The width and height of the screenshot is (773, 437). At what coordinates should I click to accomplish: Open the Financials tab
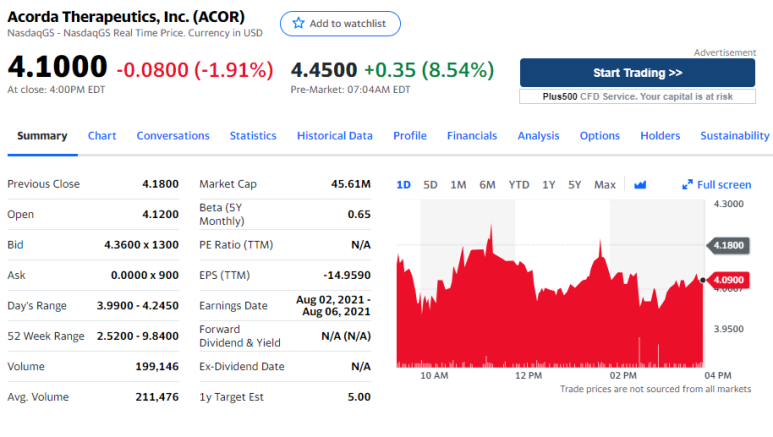472,136
